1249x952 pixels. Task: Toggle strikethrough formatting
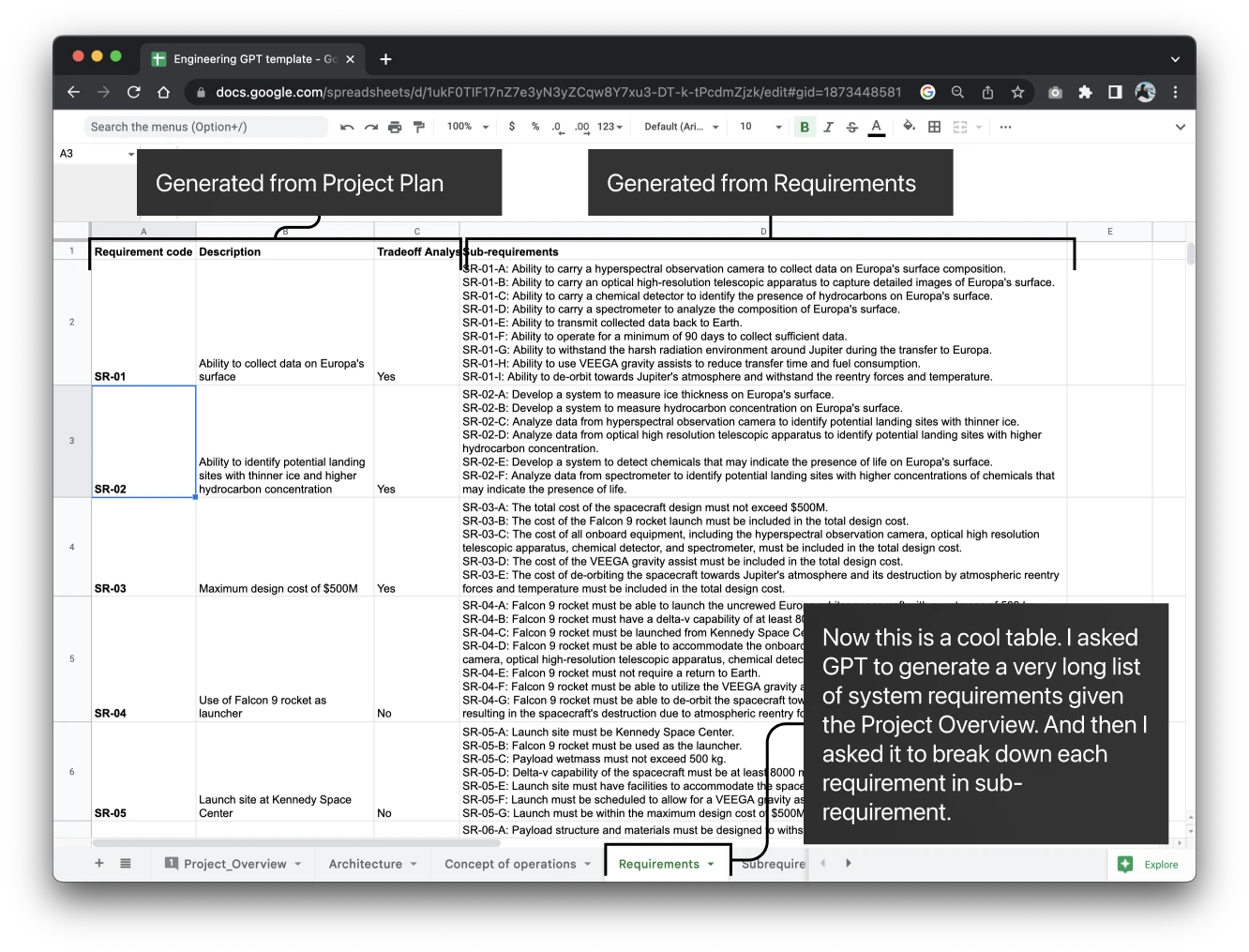[852, 127]
